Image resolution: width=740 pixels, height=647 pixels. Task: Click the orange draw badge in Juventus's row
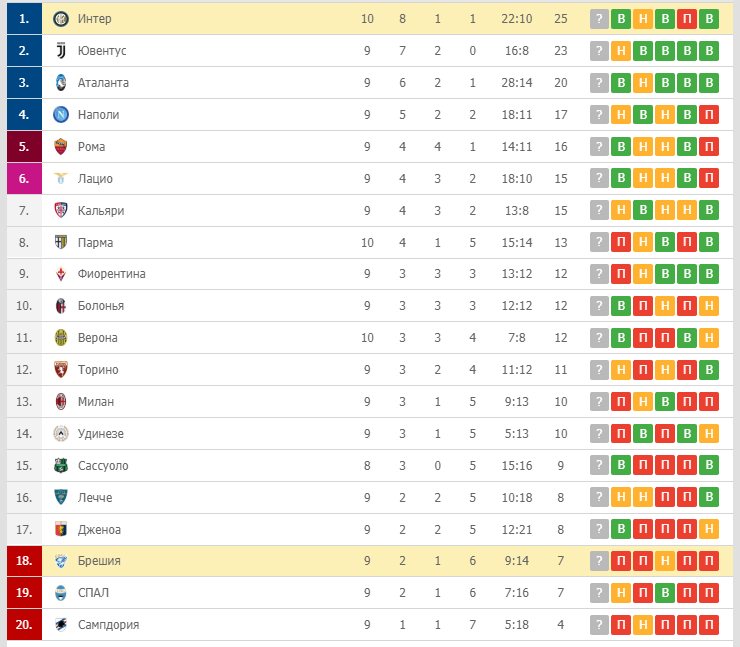tap(621, 51)
